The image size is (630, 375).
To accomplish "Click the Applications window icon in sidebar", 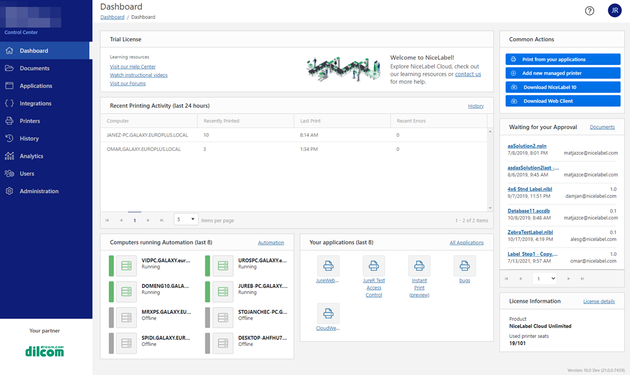I will pyautogui.click(x=9, y=86).
